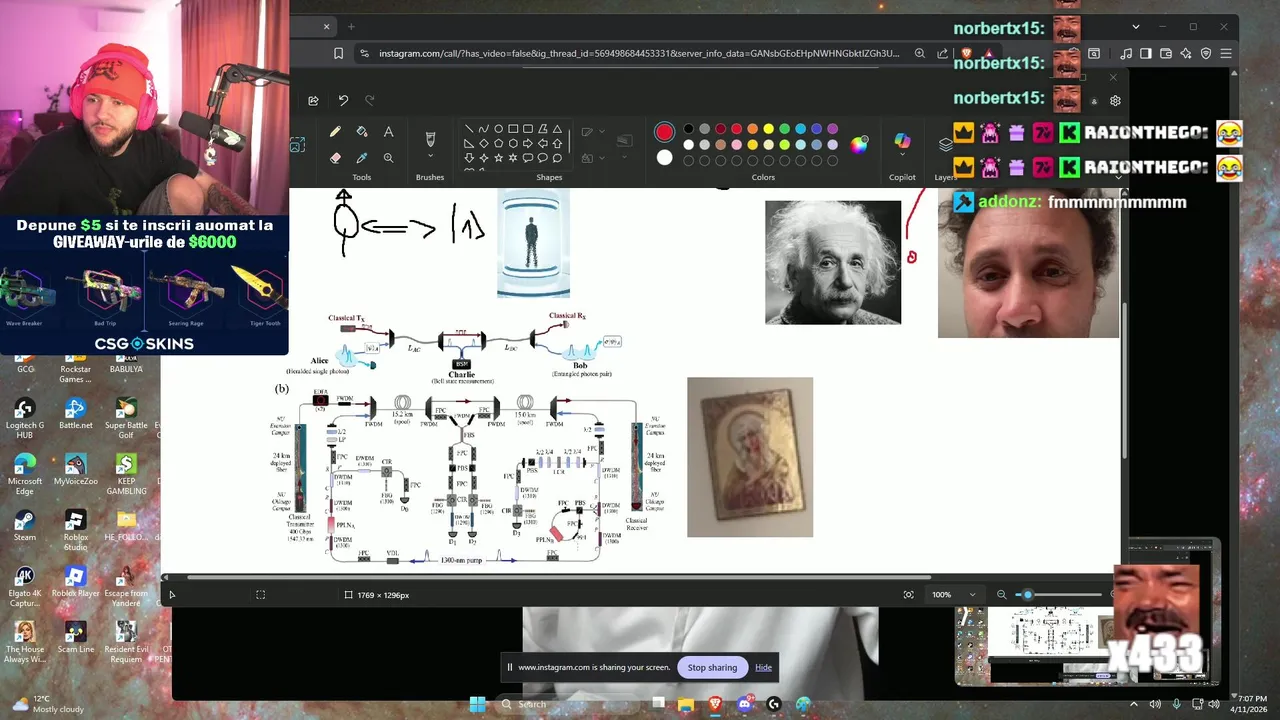Click the Redo arrow in Paint
This screenshot has height=720, width=1280.
tap(370, 100)
